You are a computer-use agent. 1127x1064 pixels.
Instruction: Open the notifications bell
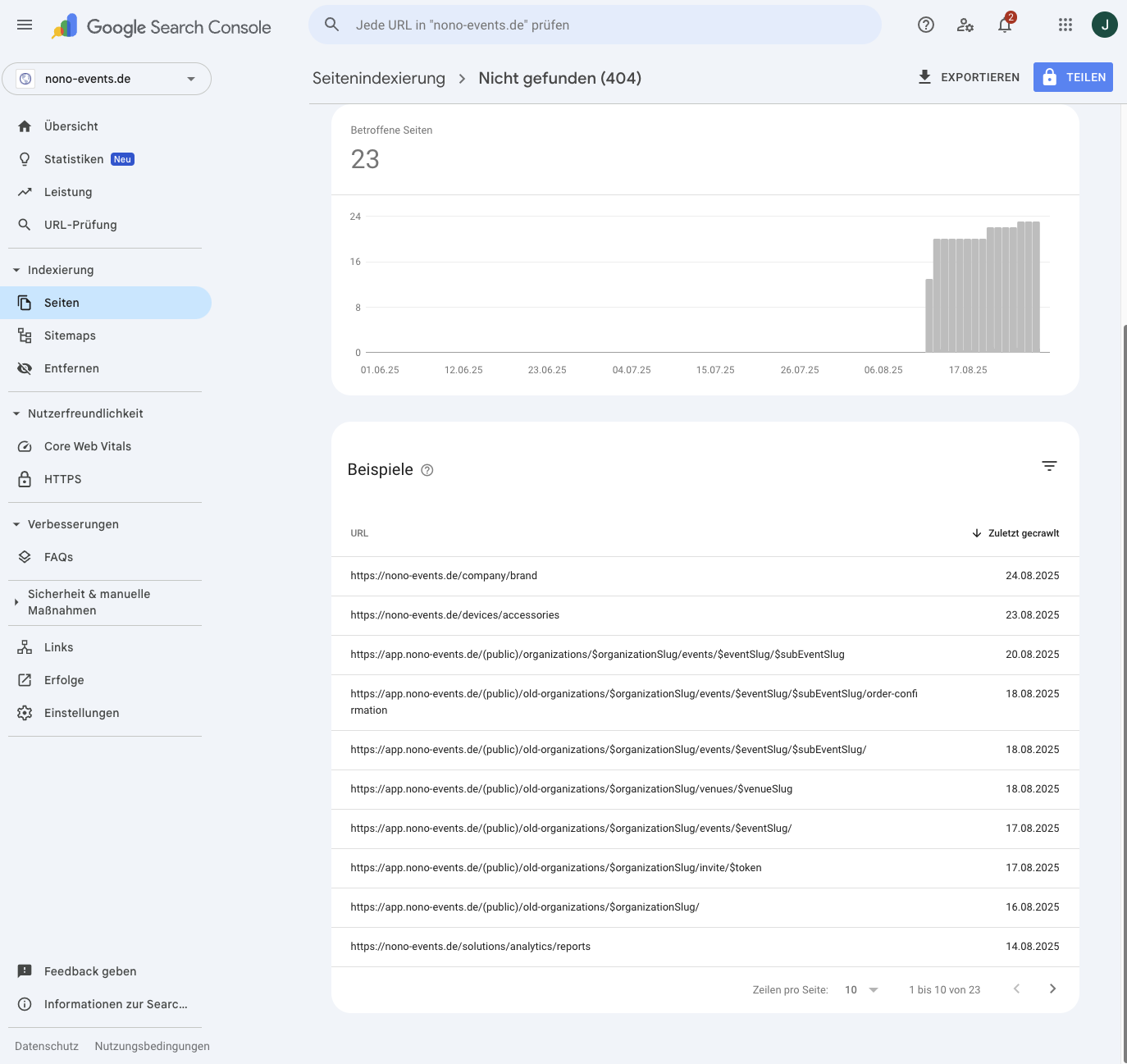click(1005, 25)
